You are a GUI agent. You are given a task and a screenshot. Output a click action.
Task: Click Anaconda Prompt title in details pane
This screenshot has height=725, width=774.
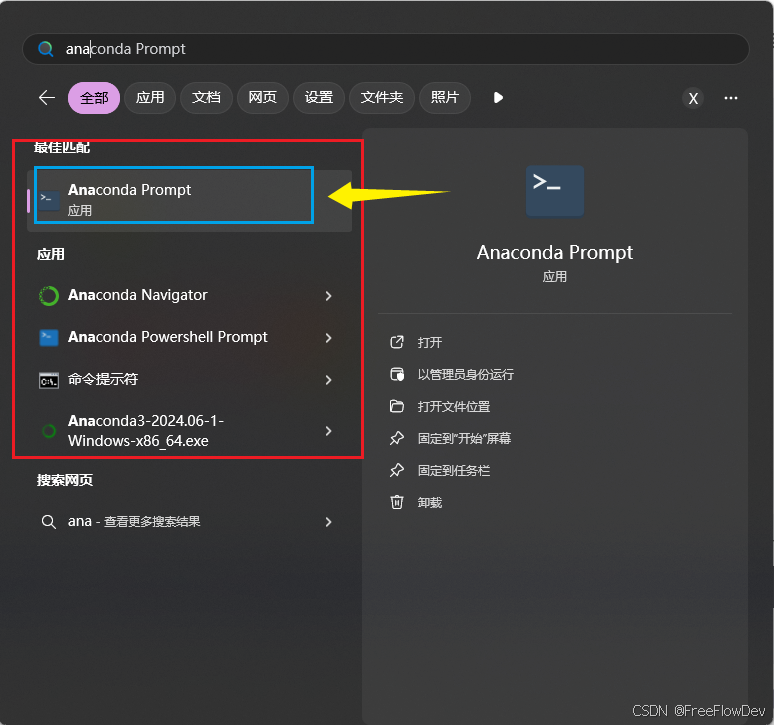pyautogui.click(x=555, y=252)
